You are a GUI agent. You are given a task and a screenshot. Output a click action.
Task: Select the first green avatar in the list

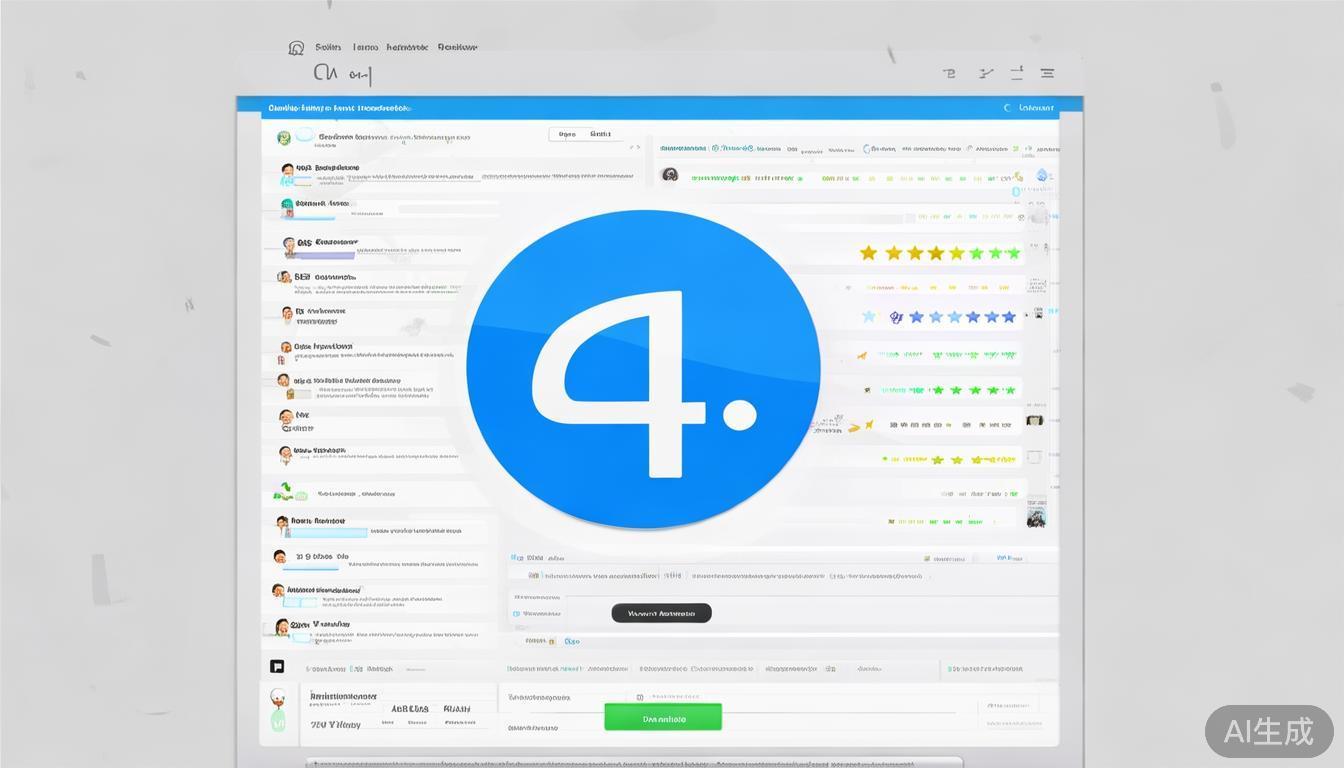[284, 138]
